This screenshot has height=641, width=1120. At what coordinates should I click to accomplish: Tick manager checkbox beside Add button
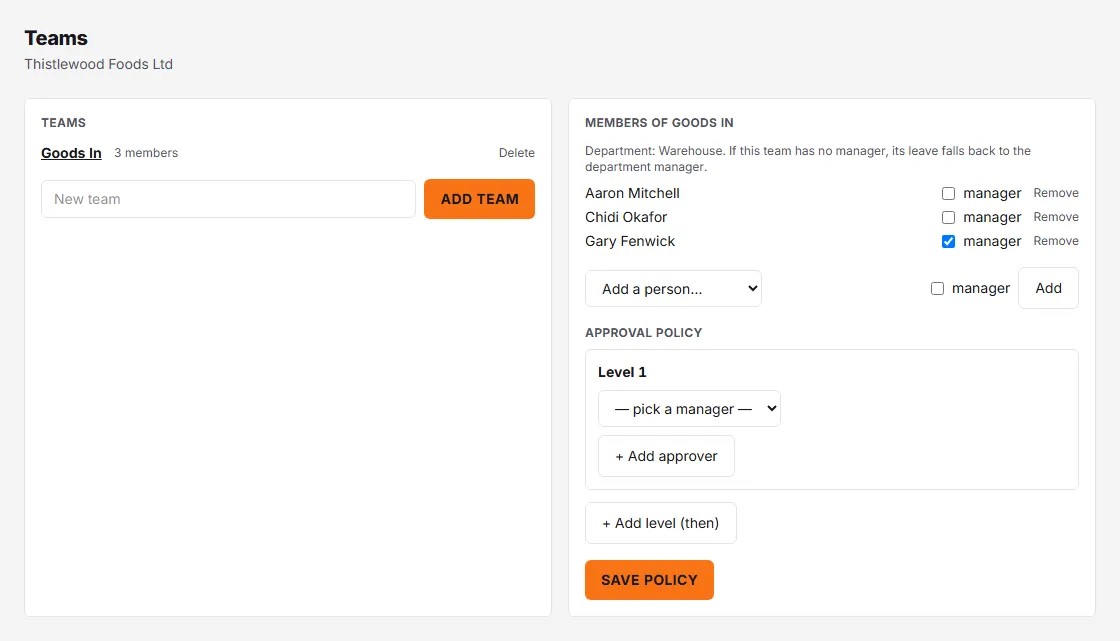click(937, 289)
